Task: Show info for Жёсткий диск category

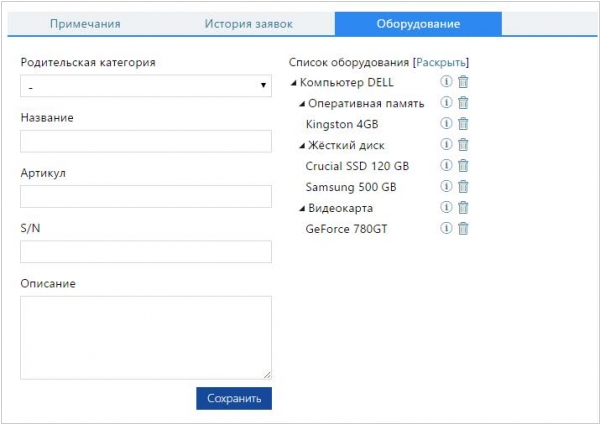Action: (446, 144)
